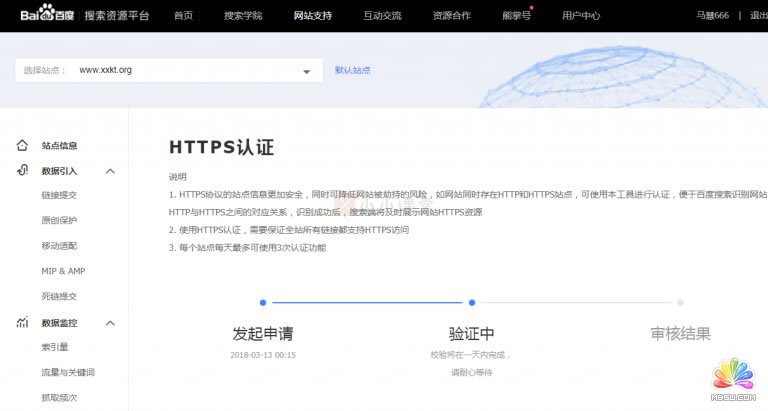Go to 搜索学院 in top navigation
Image resolution: width=768 pixels, height=411 pixels.
243,16
